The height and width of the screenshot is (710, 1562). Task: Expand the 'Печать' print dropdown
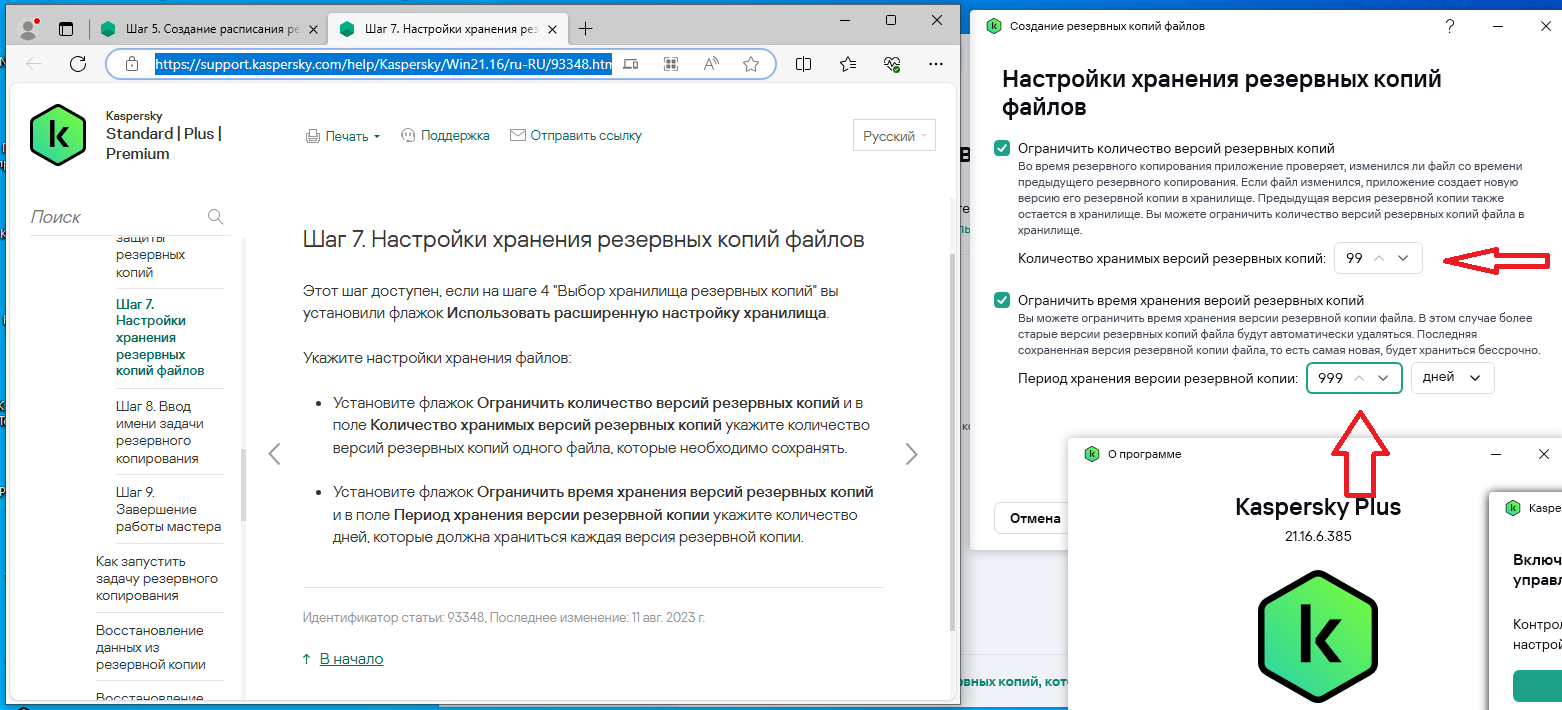click(x=343, y=136)
